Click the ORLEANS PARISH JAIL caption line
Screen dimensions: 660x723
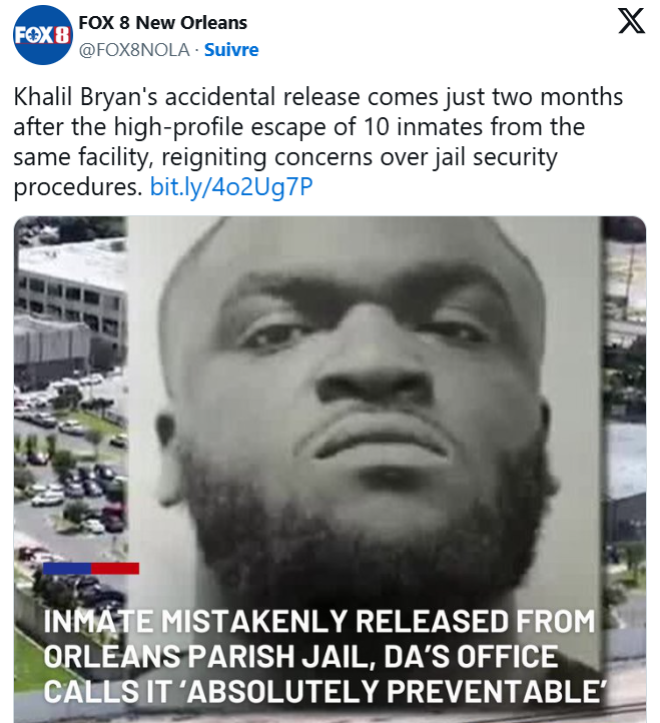[301, 656]
